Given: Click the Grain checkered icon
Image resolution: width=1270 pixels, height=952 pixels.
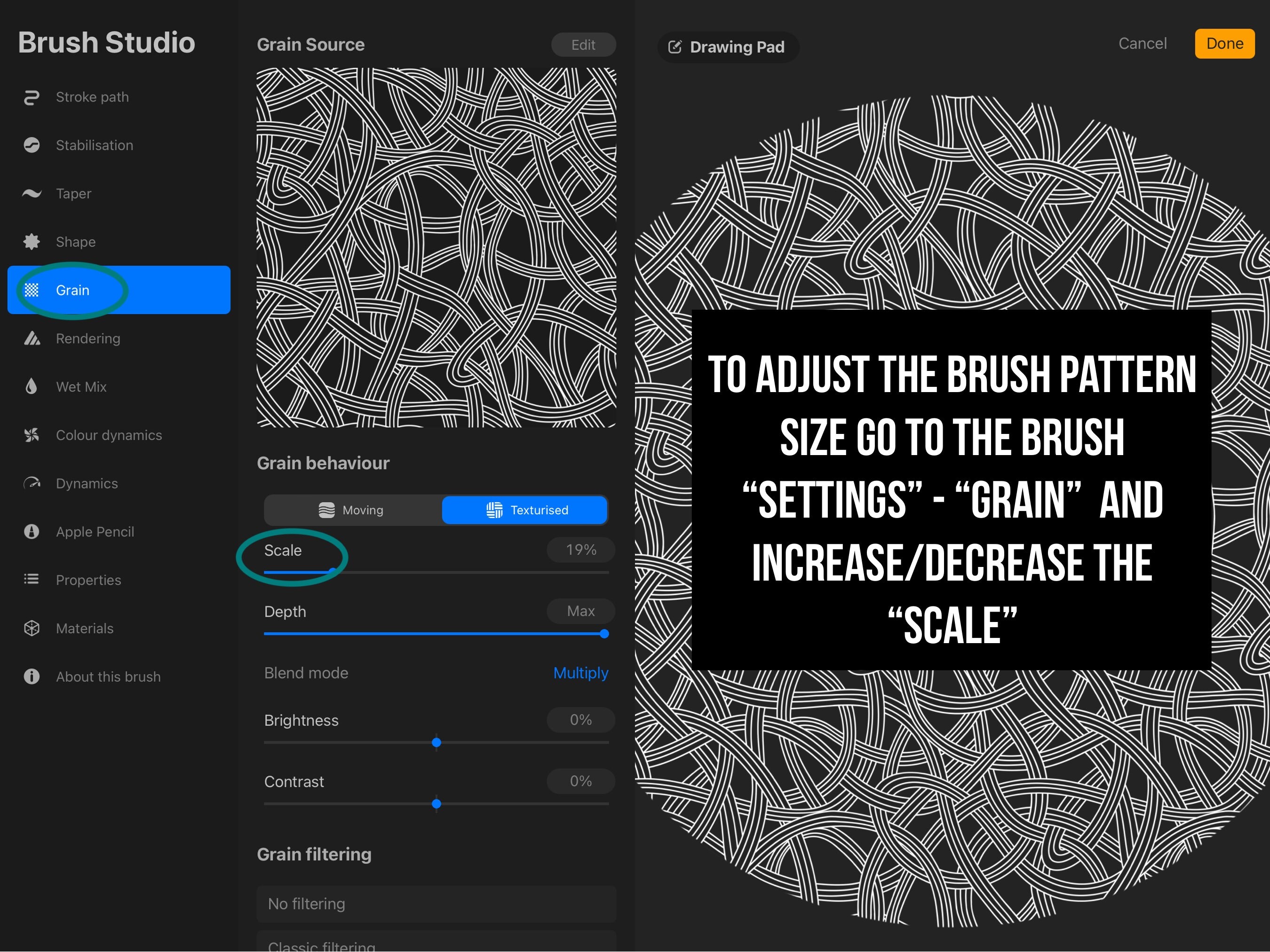Looking at the screenshot, I should [32, 290].
